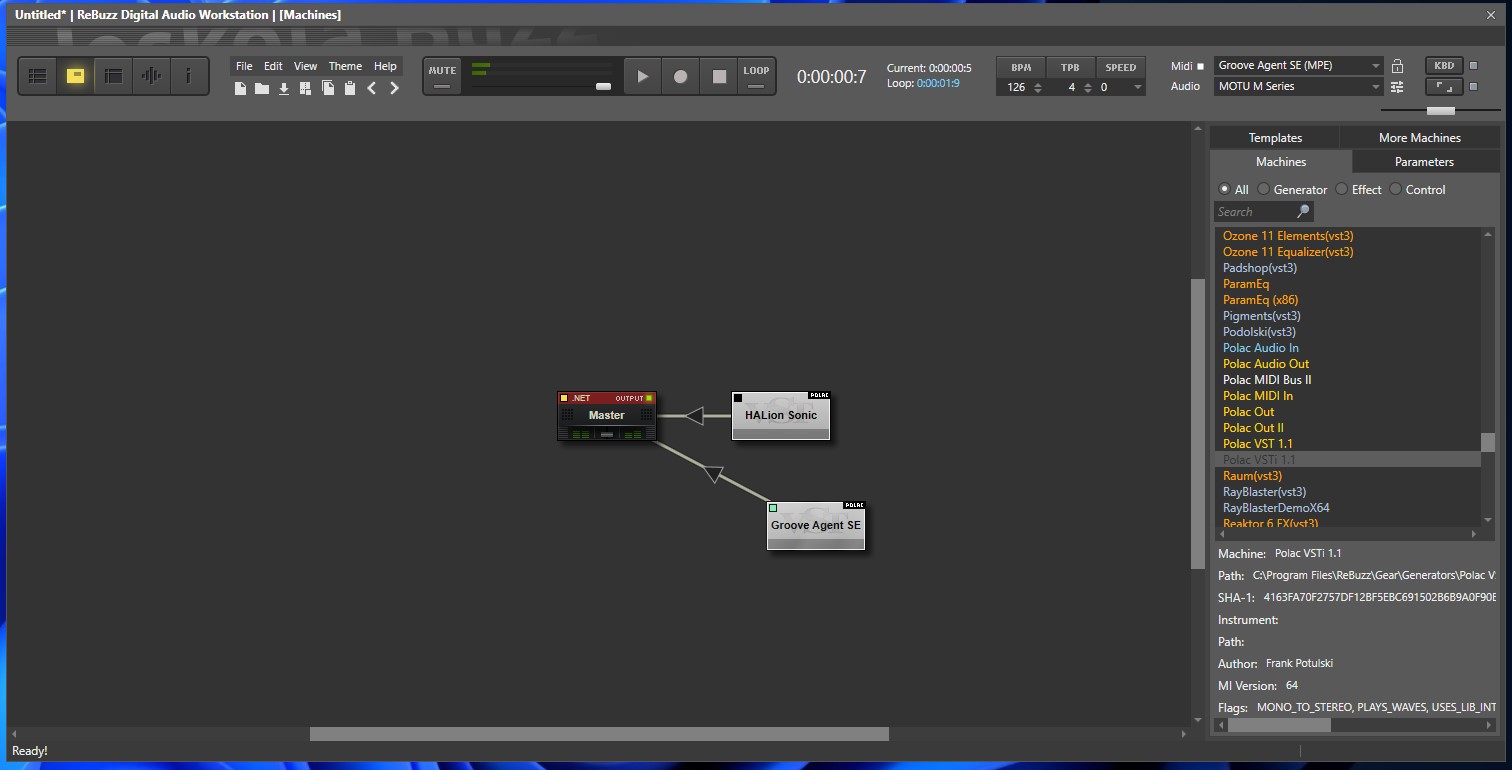Select the Generator radio button

coord(1264,189)
